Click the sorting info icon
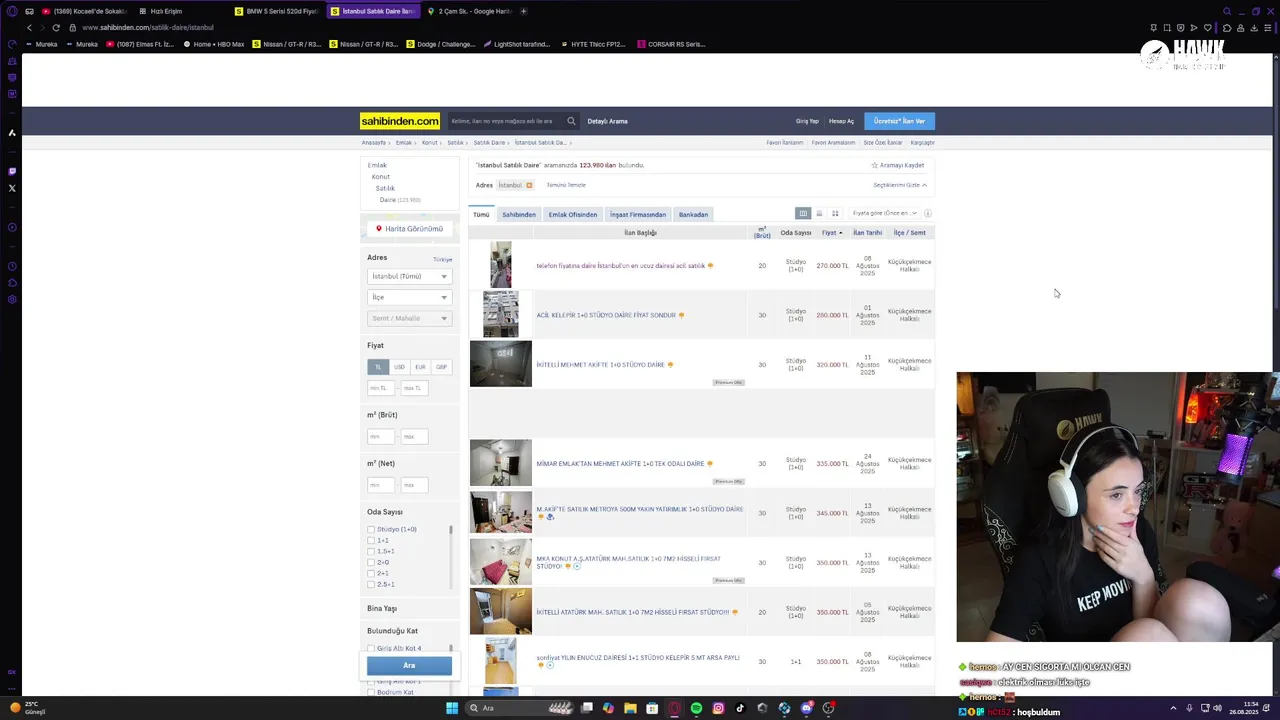The height and width of the screenshot is (720, 1280). 928,213
